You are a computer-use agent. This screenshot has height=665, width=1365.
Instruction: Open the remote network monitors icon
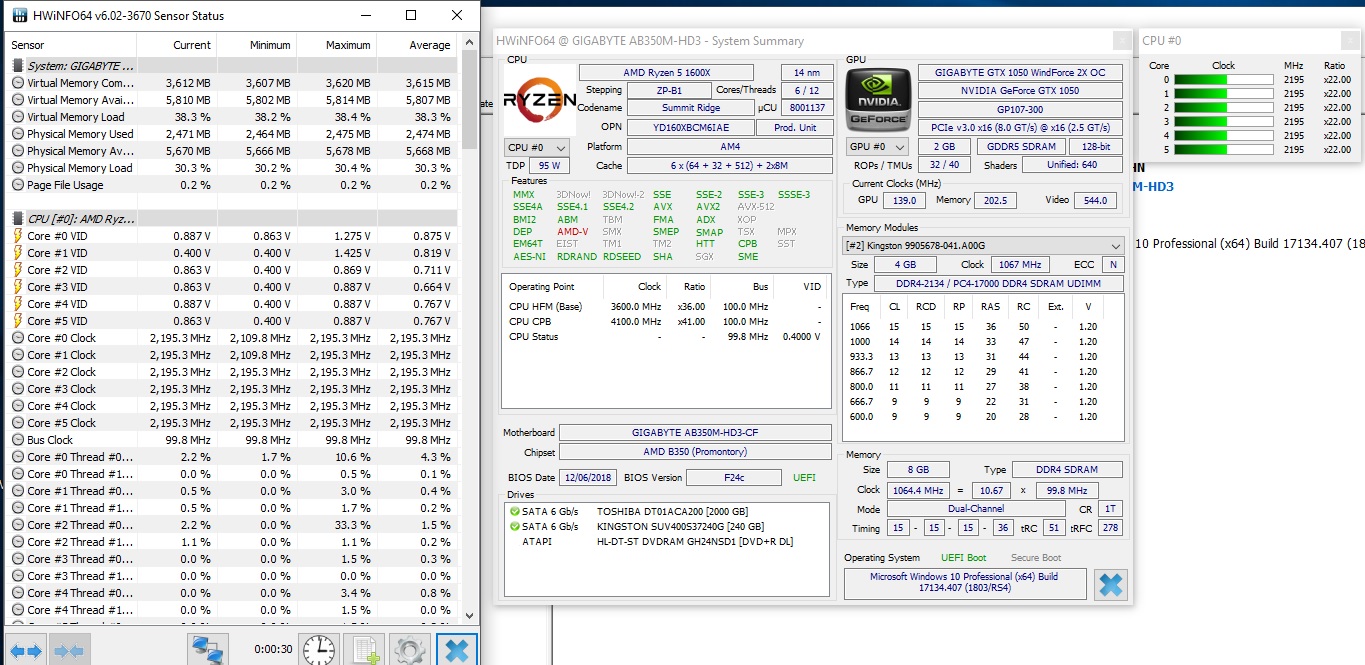[x=208, y=650]
